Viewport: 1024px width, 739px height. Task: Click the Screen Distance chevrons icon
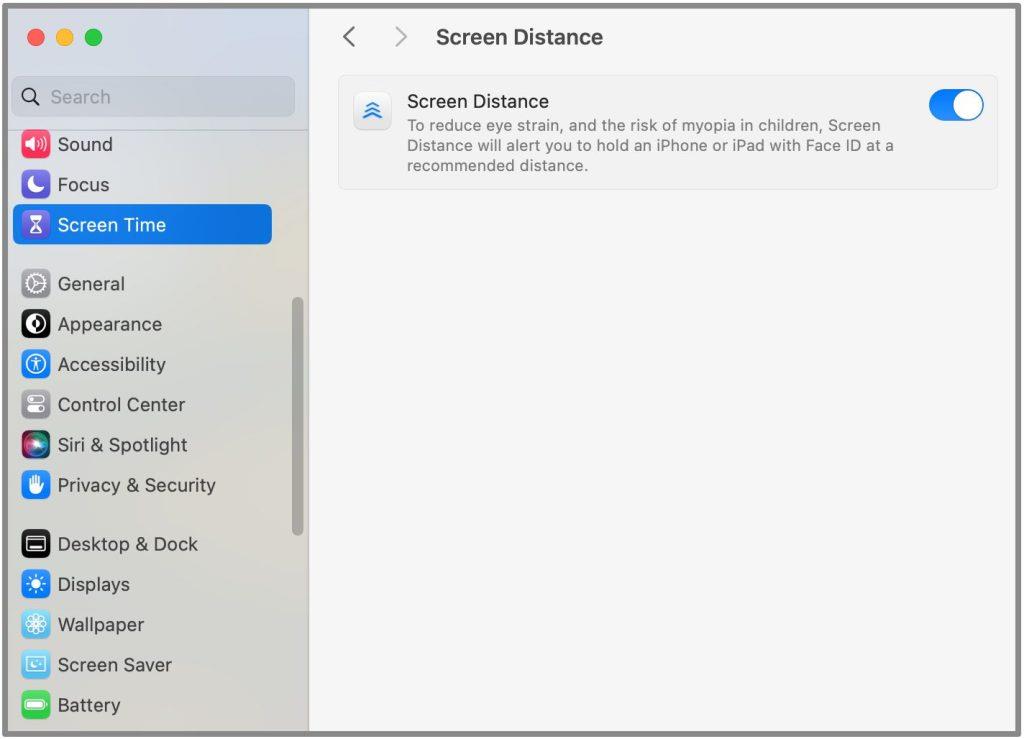[372, 111]
